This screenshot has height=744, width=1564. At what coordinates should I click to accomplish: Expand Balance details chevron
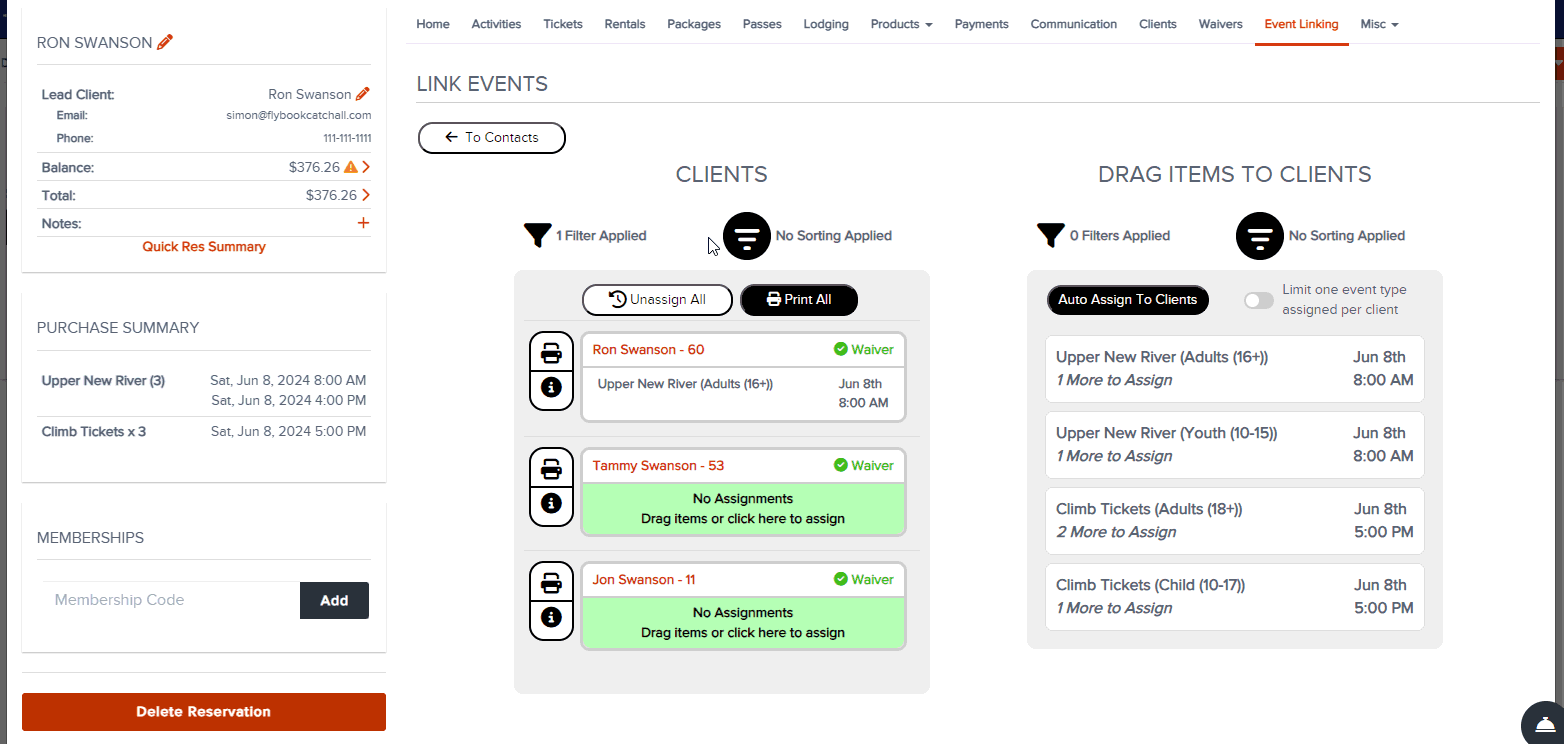click(x=366, y=167)
